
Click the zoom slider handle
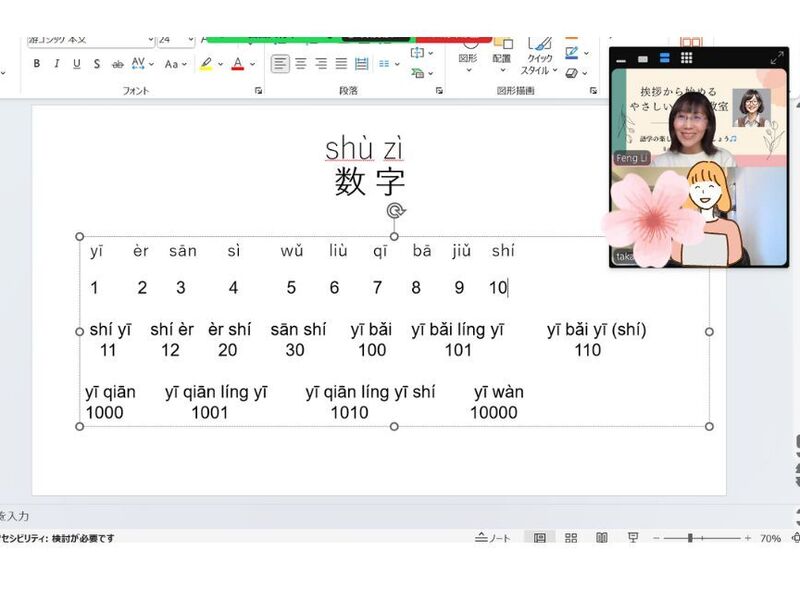[691, 538]
